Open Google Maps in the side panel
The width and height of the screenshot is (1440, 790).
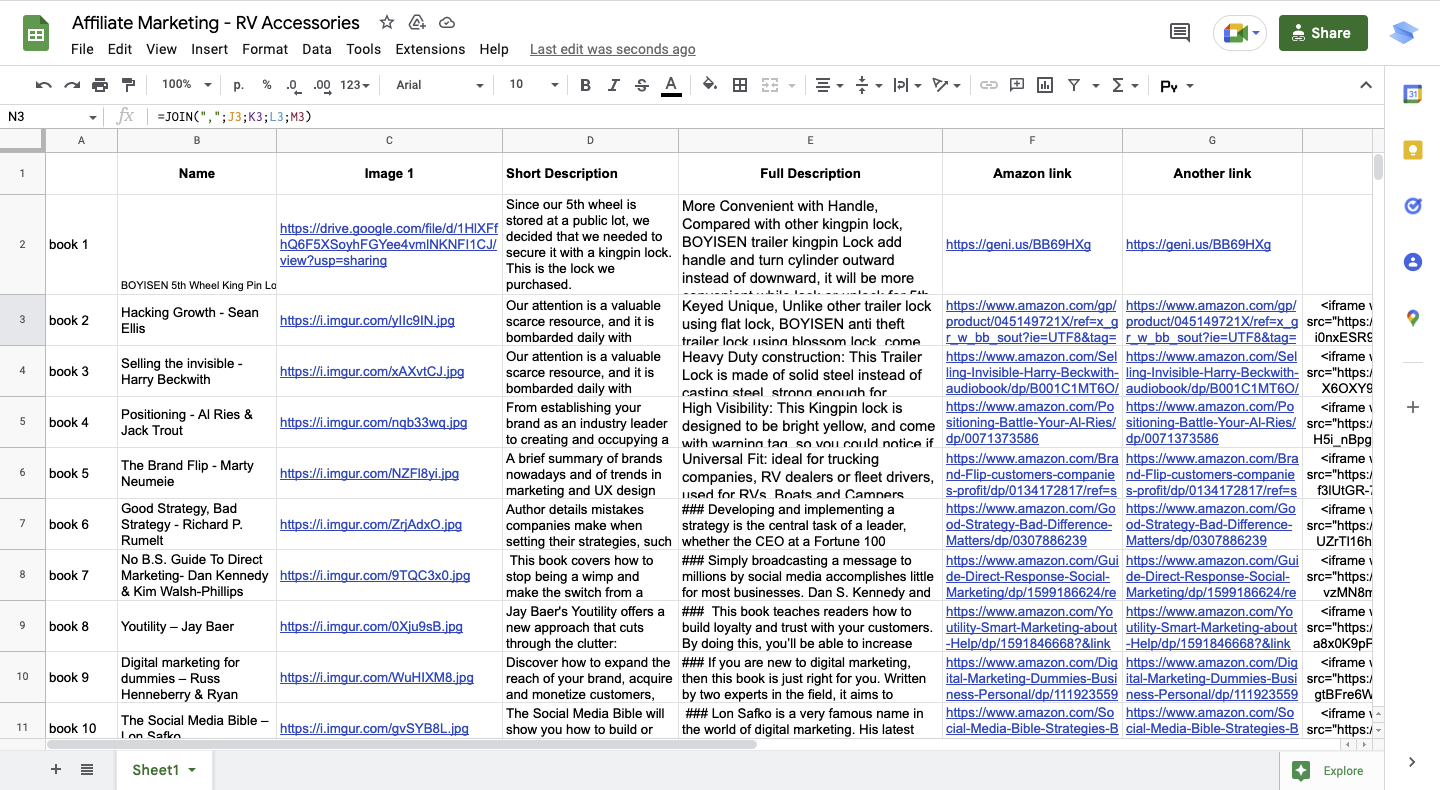point(1412,318)
